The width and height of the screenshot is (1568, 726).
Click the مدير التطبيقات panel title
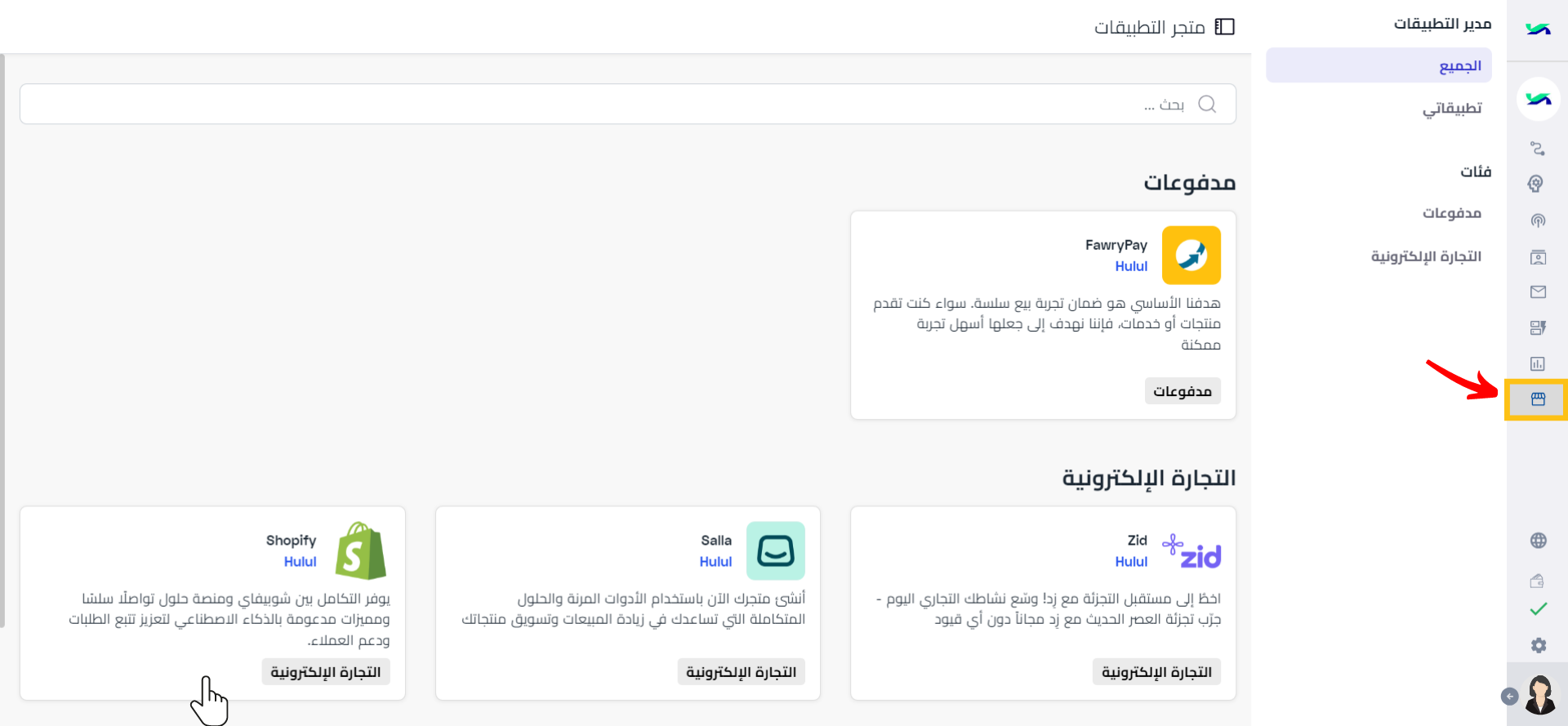[x=1442, y=24]
